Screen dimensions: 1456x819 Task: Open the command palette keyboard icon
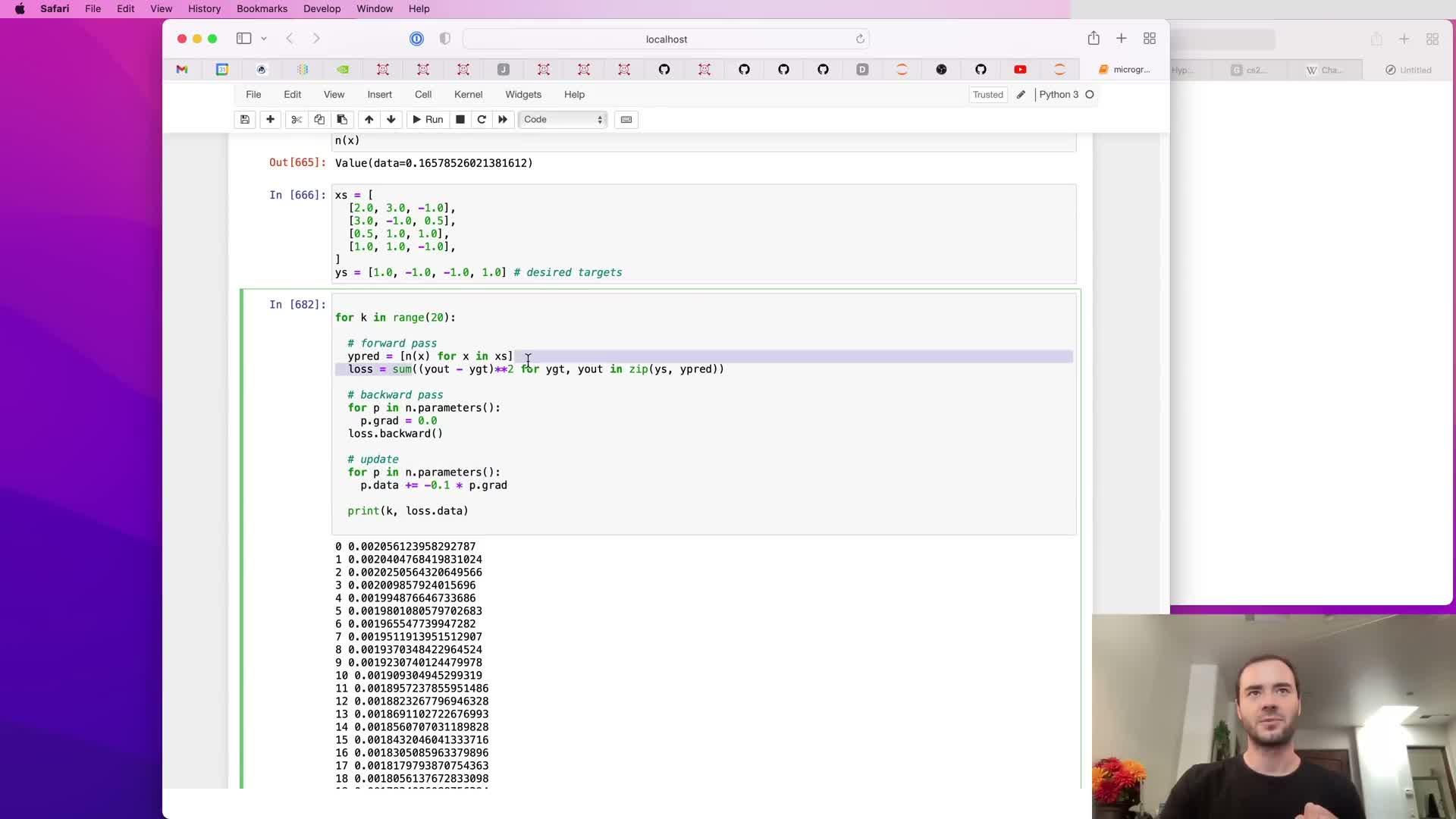click(626, 119)
